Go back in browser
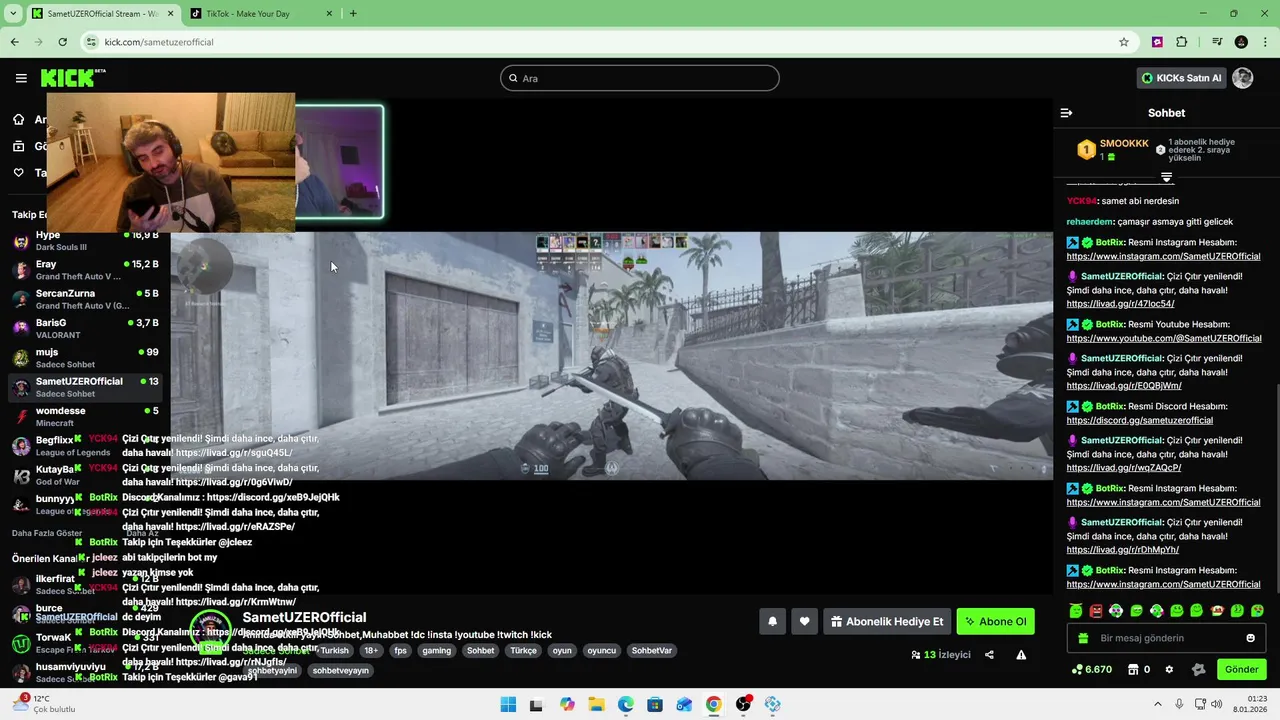 [14, 42]
